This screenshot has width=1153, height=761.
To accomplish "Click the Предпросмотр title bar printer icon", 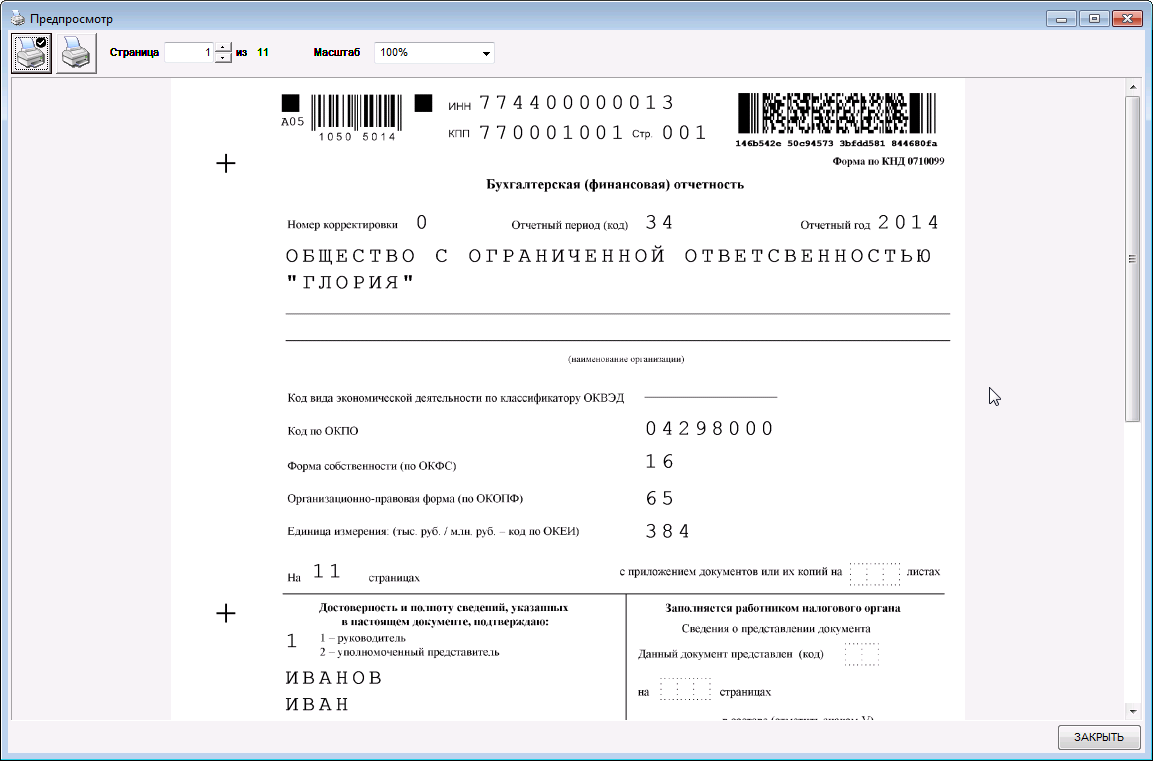I will (18, 18).
